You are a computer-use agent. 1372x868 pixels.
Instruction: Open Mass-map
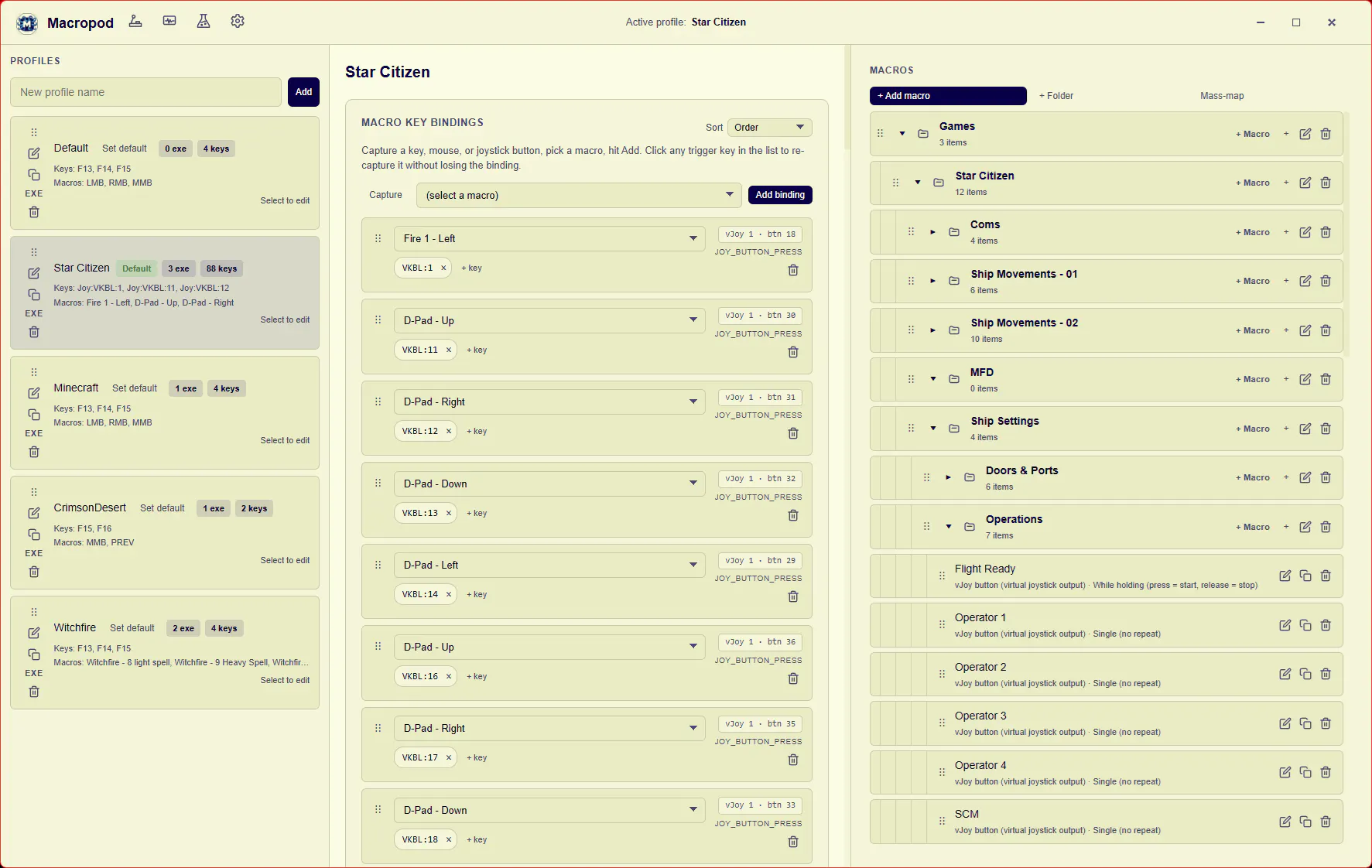(x=1222, y=96)
